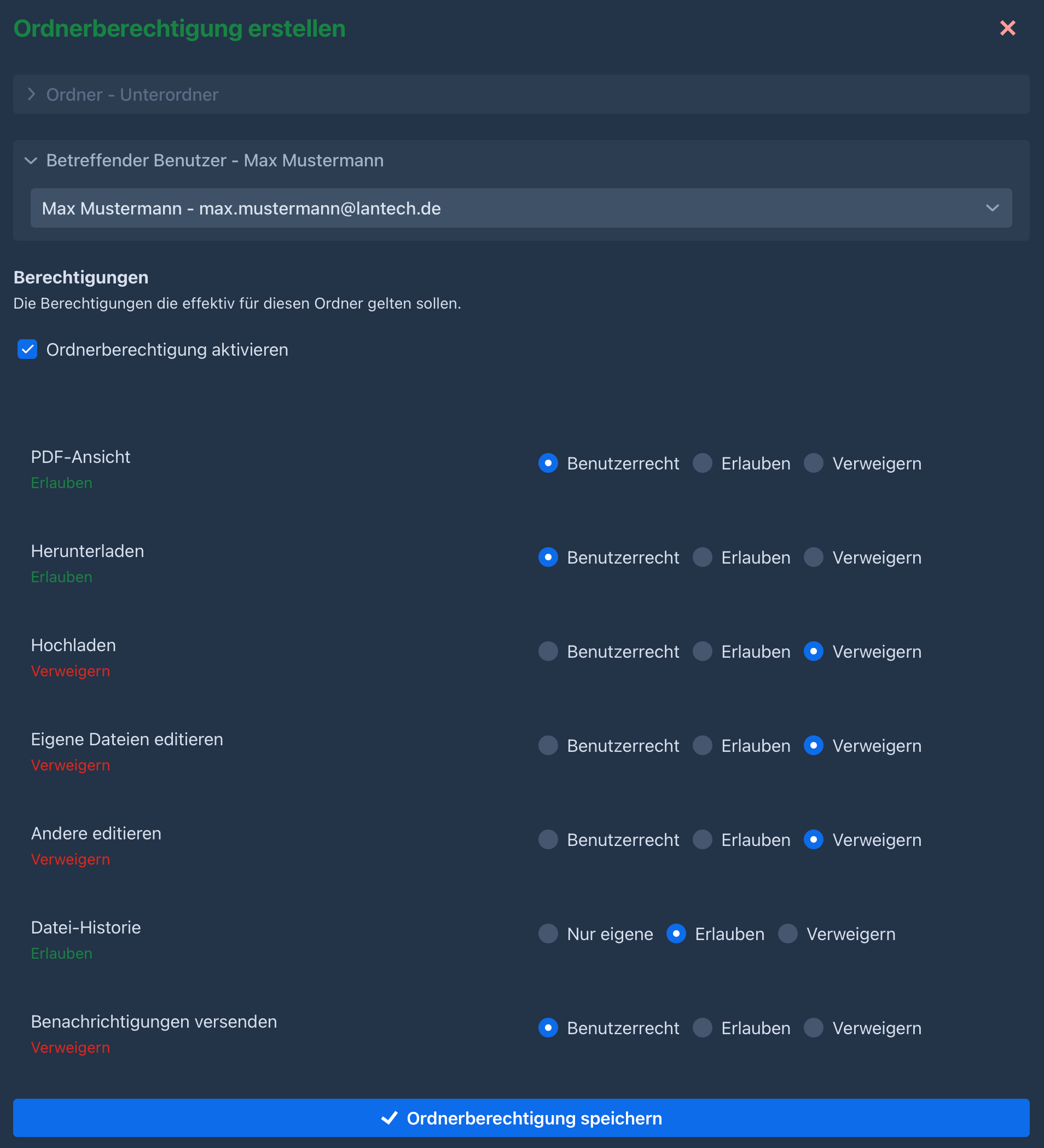The width and height of the screenshot is (1044, 1148).
Task: Click Ordnerberechtigung speichern button
Action: (x=520, y=1118)
